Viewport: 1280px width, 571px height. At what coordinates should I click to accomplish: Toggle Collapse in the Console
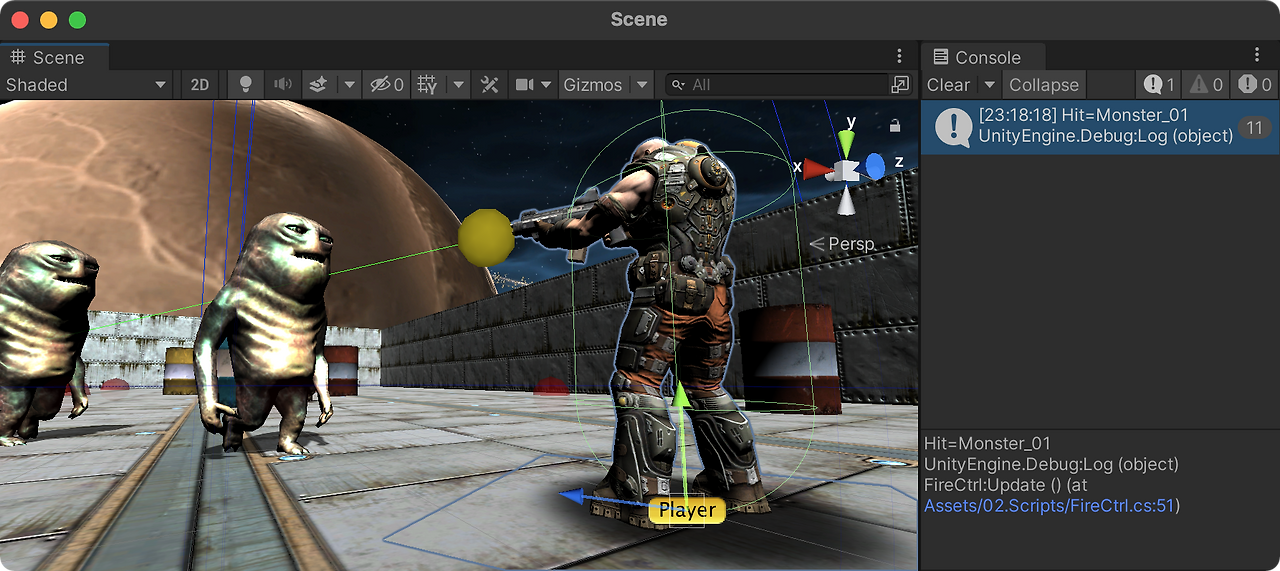click(1044, 85)
